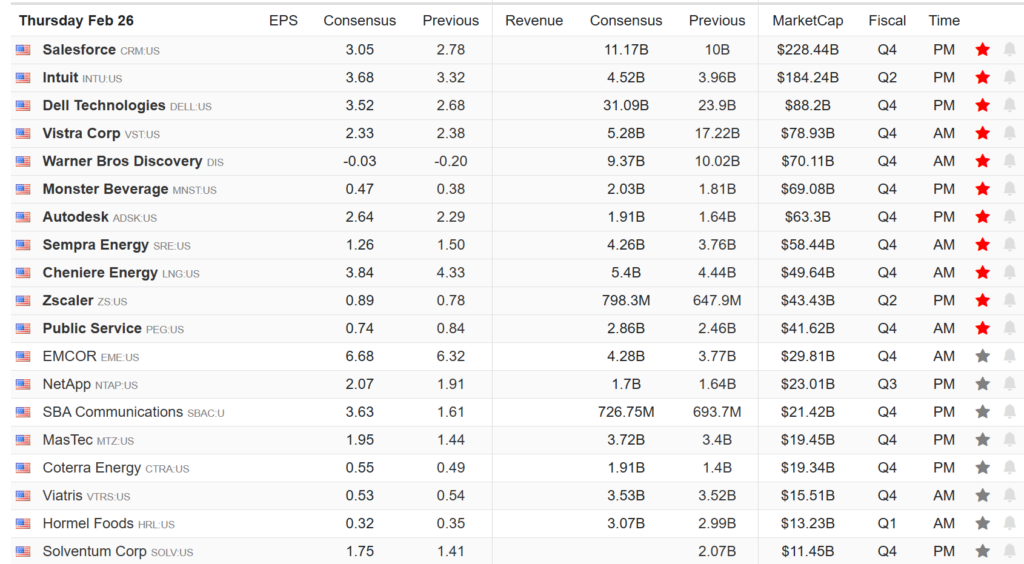Open the Autodesk company page
1024x564 pixels.
(75, 217)
